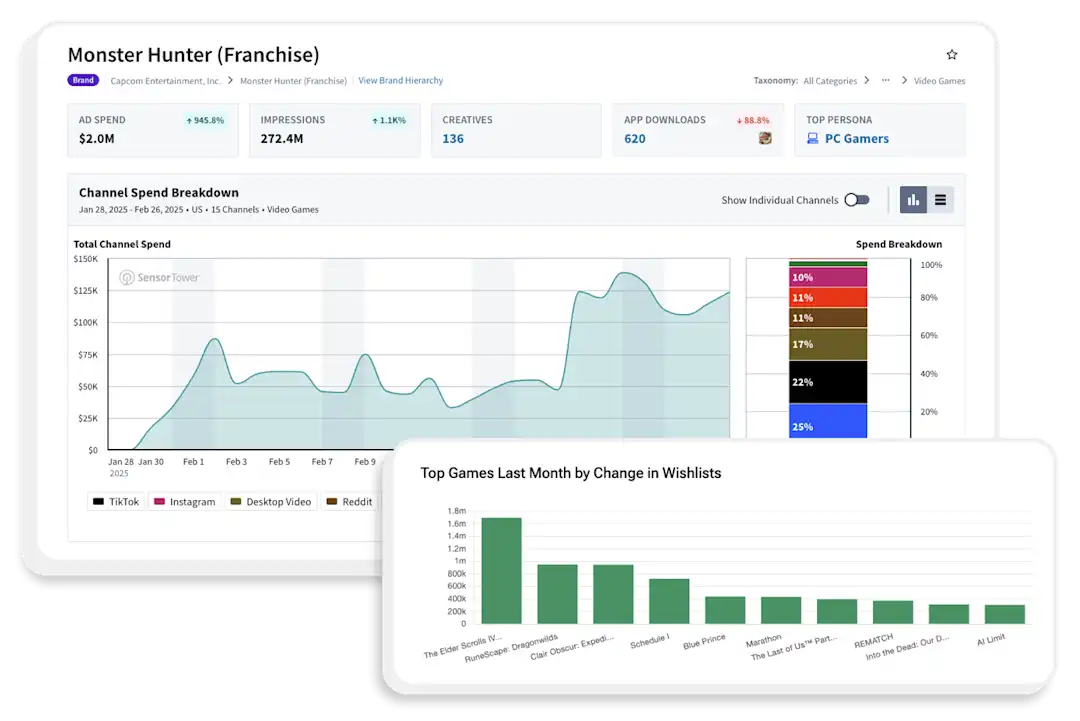Click Marathon wishlist bar
Viewport: 1080px width, 721px height.
click(781, 610)
